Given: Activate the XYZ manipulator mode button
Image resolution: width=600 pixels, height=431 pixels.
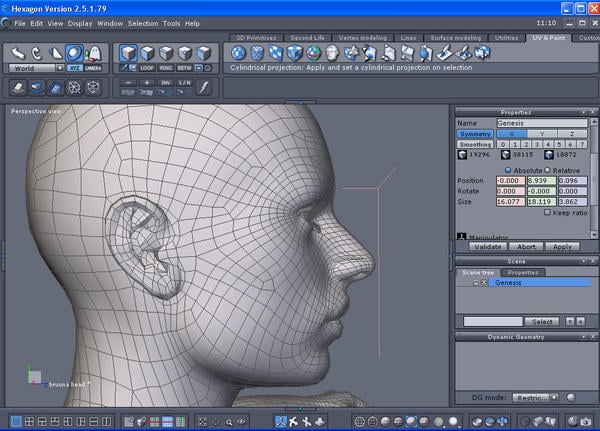Looking at the screenshot, I should (x=75, y=68).
